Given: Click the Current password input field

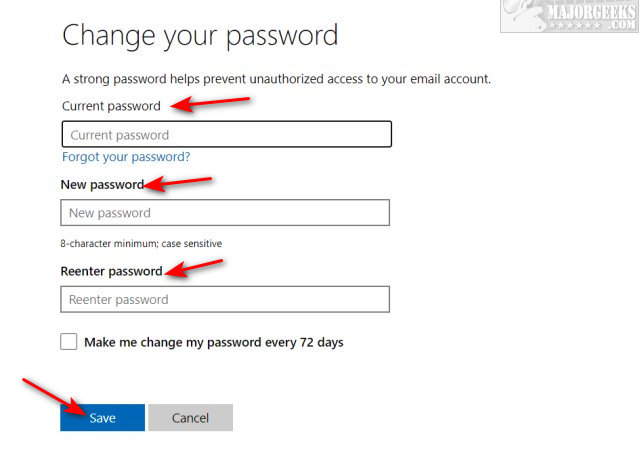Looking at the screenshot, I should tap(226, 135).
